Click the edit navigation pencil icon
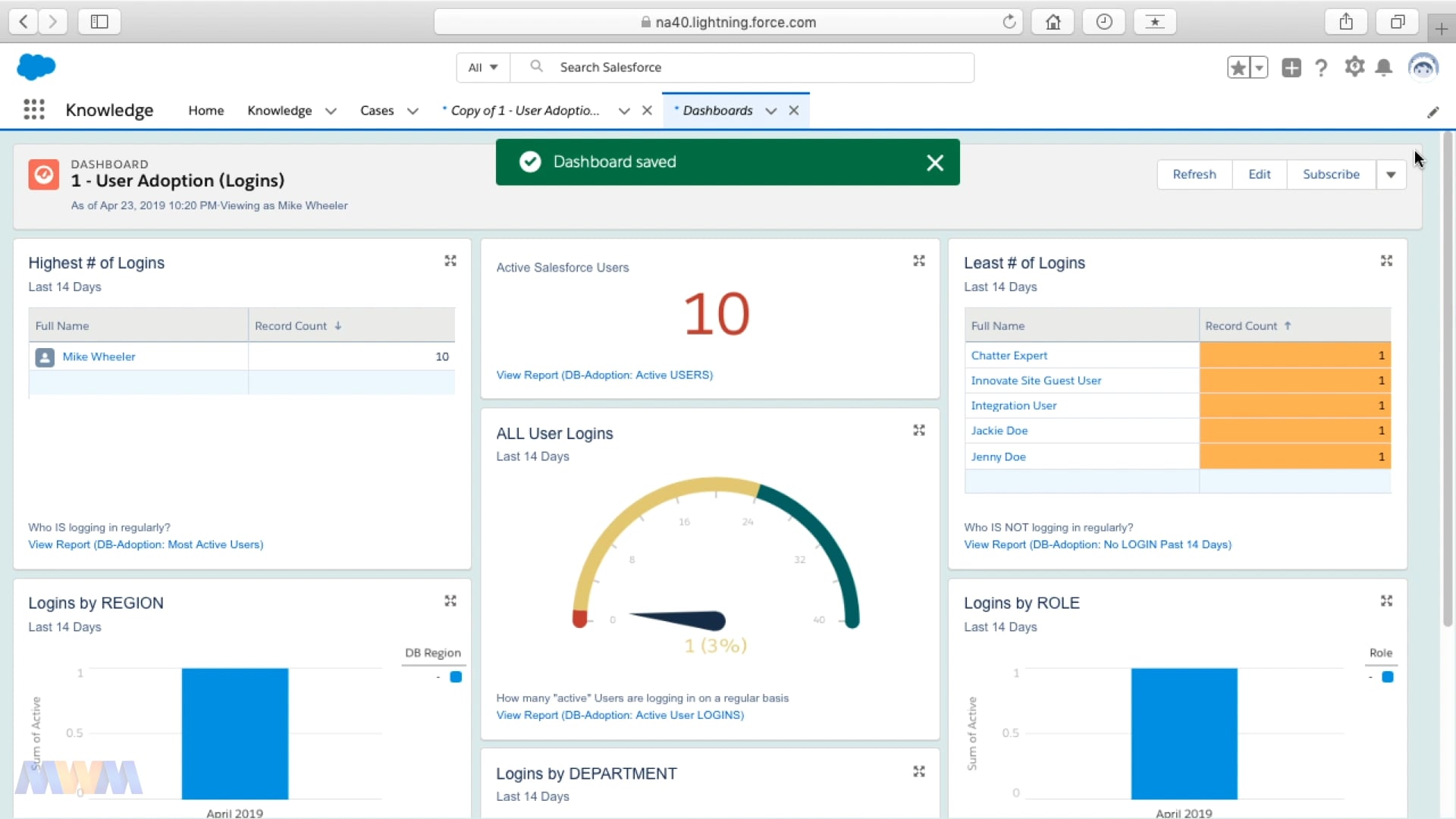1456x819 pixels. click(1432, 112)
